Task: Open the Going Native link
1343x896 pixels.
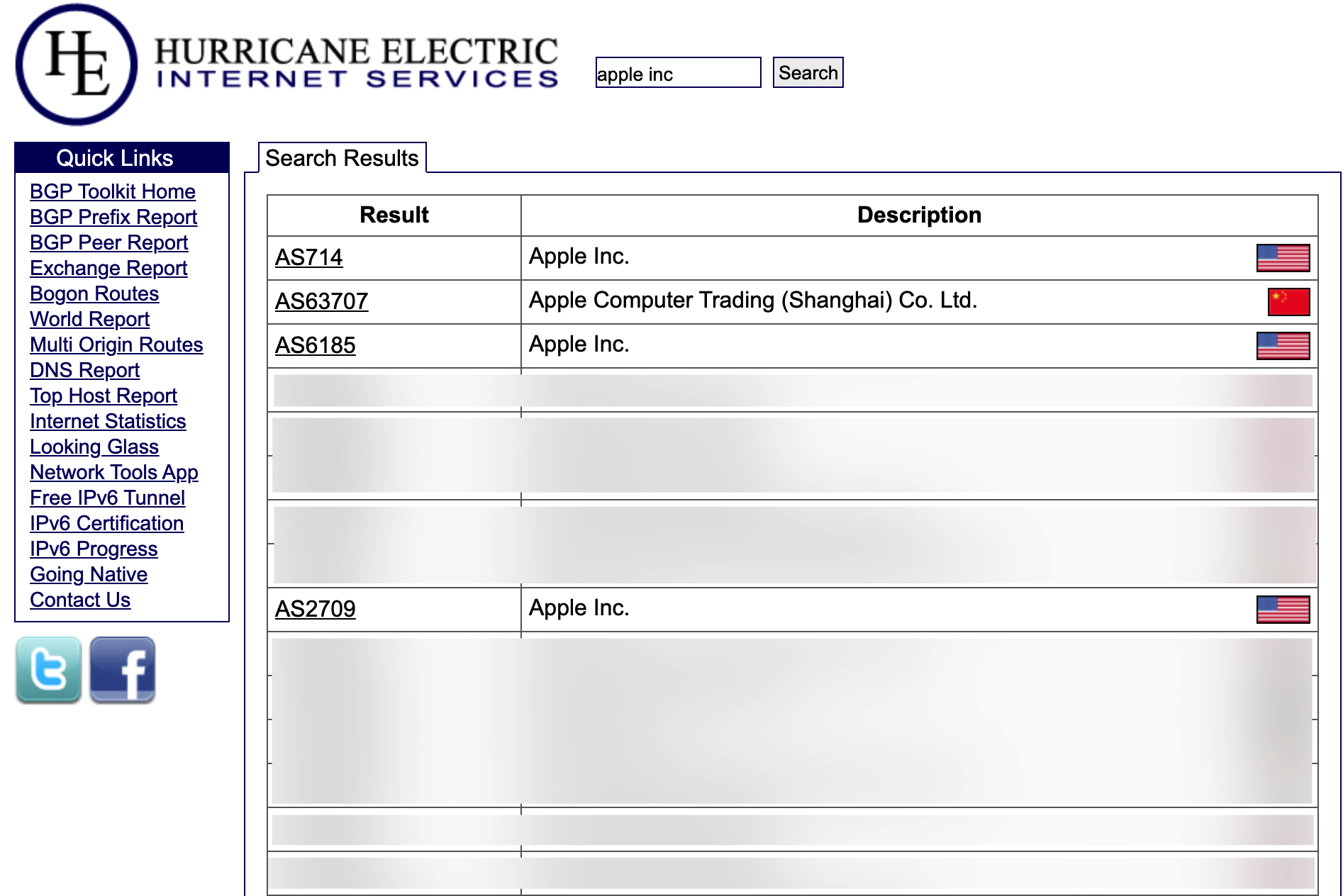Action: coord(89,574)
